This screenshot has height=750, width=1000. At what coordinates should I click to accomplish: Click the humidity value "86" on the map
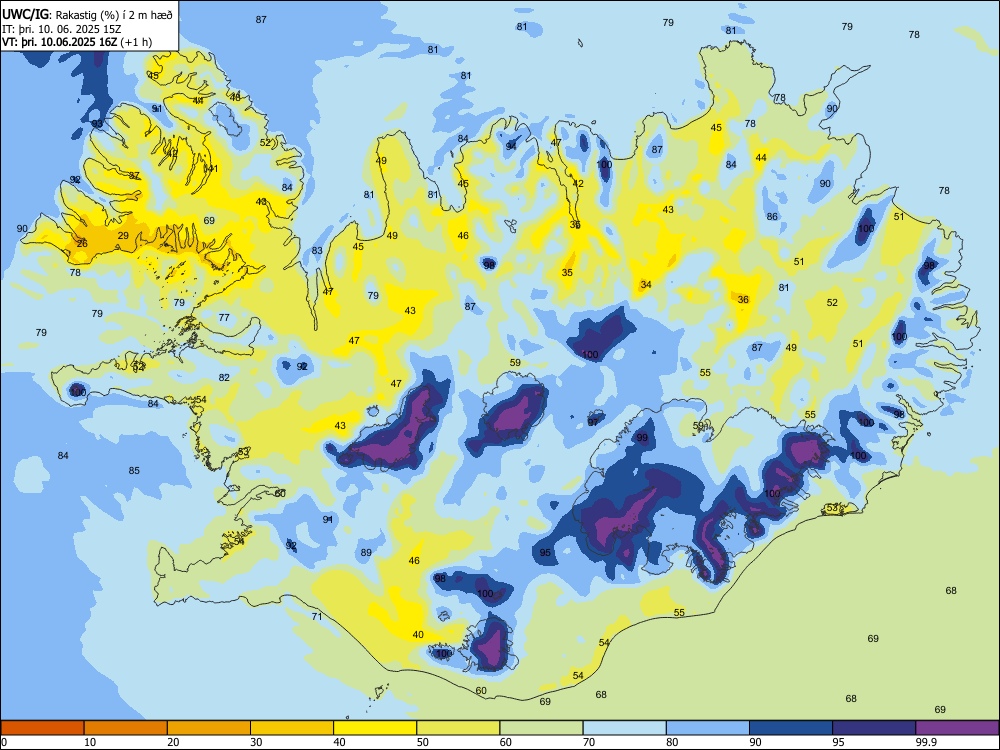pos(772,216)
